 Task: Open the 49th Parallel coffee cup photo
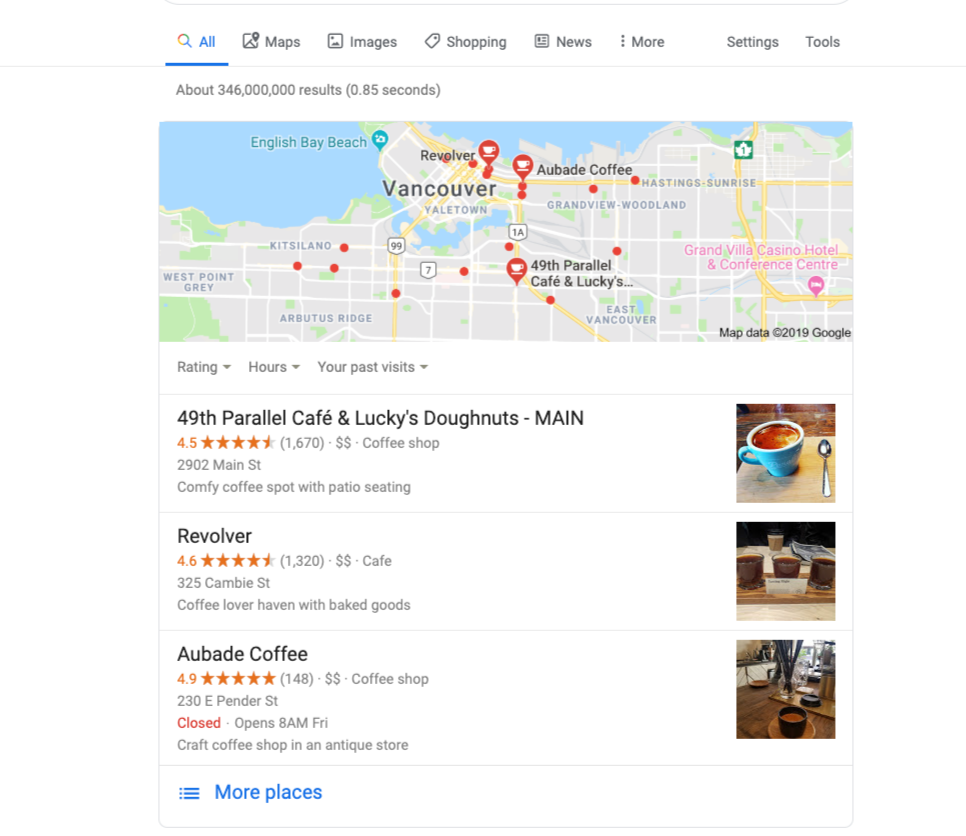click(x=785, y=453)
